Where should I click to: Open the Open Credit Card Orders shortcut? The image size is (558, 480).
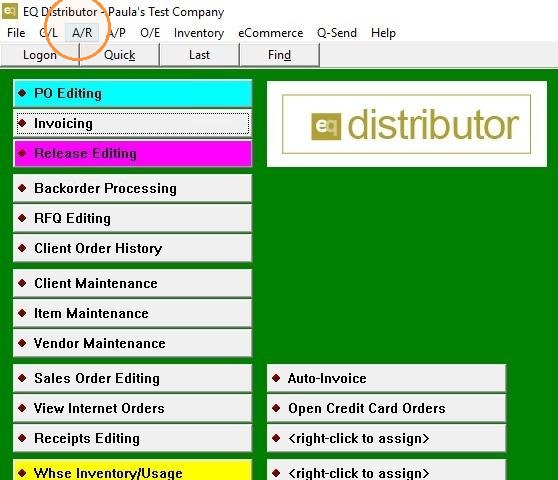[x=386, y=408]
